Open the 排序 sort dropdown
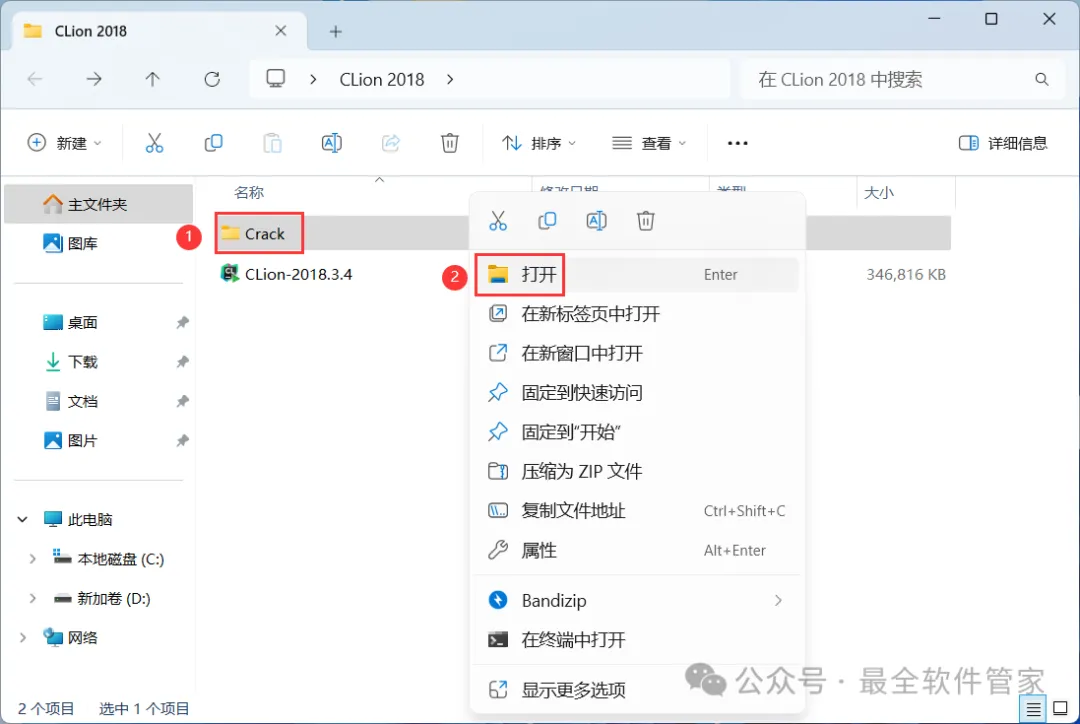This screenshot has height=724, width=1080. 539,143
